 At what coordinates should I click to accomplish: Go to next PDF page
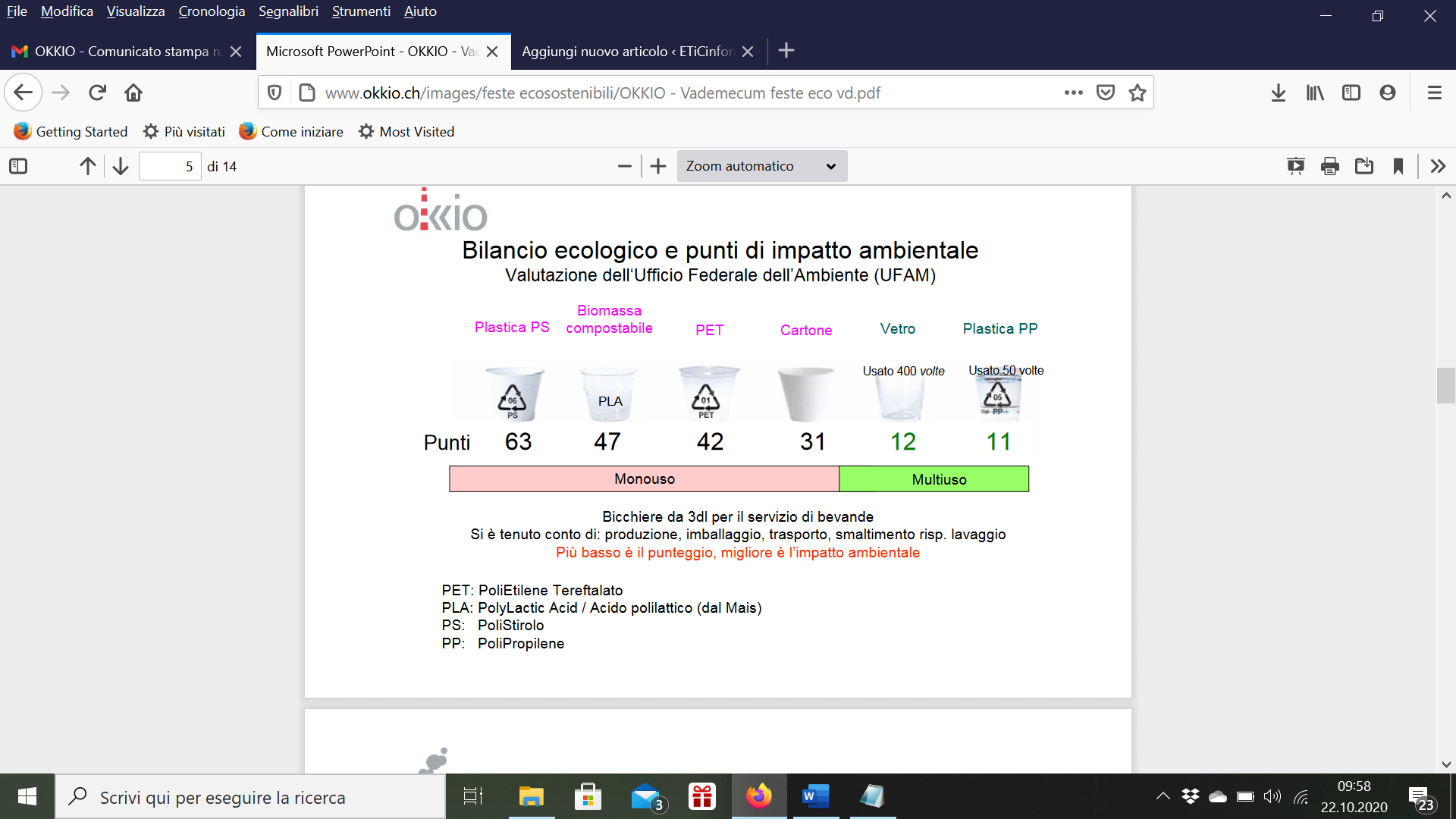click(121, 166)
